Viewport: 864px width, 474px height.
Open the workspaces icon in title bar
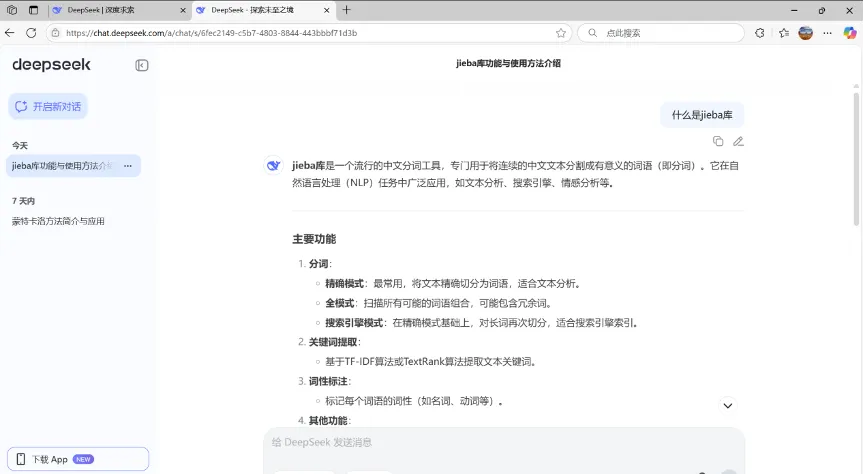click(x=12, y=10)
